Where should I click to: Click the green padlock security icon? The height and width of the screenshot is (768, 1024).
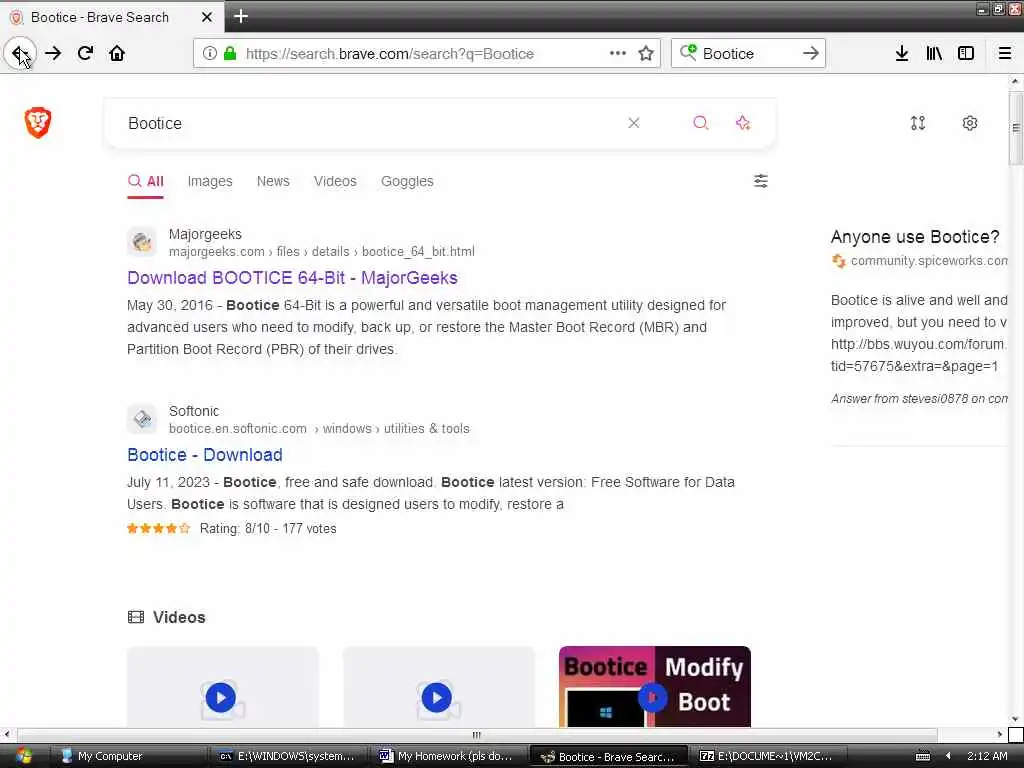[x=230, y=54]
